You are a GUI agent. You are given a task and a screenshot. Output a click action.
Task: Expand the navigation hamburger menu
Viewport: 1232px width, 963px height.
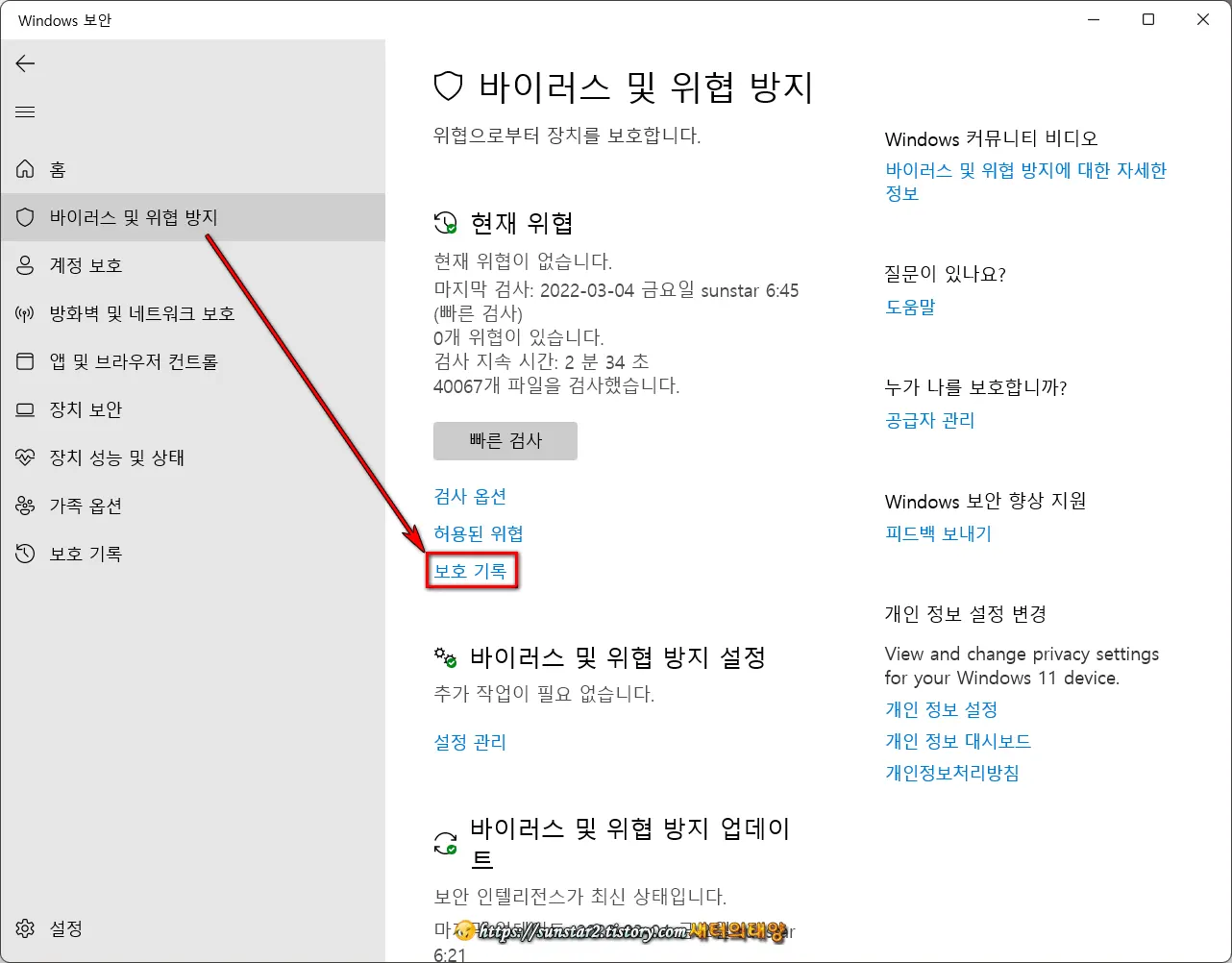(x=25, y=111)
